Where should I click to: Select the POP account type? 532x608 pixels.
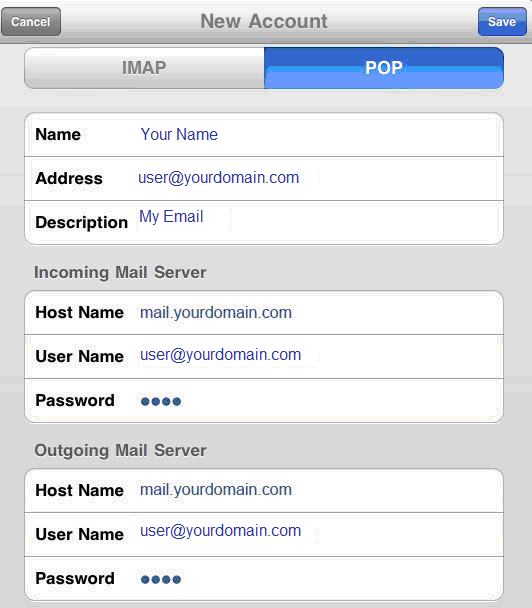pyautogui.click(x=384, y=68)
